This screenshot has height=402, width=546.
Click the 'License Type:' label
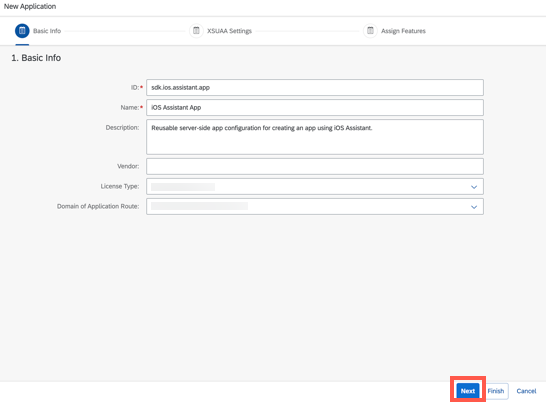[x=120, y=186]
